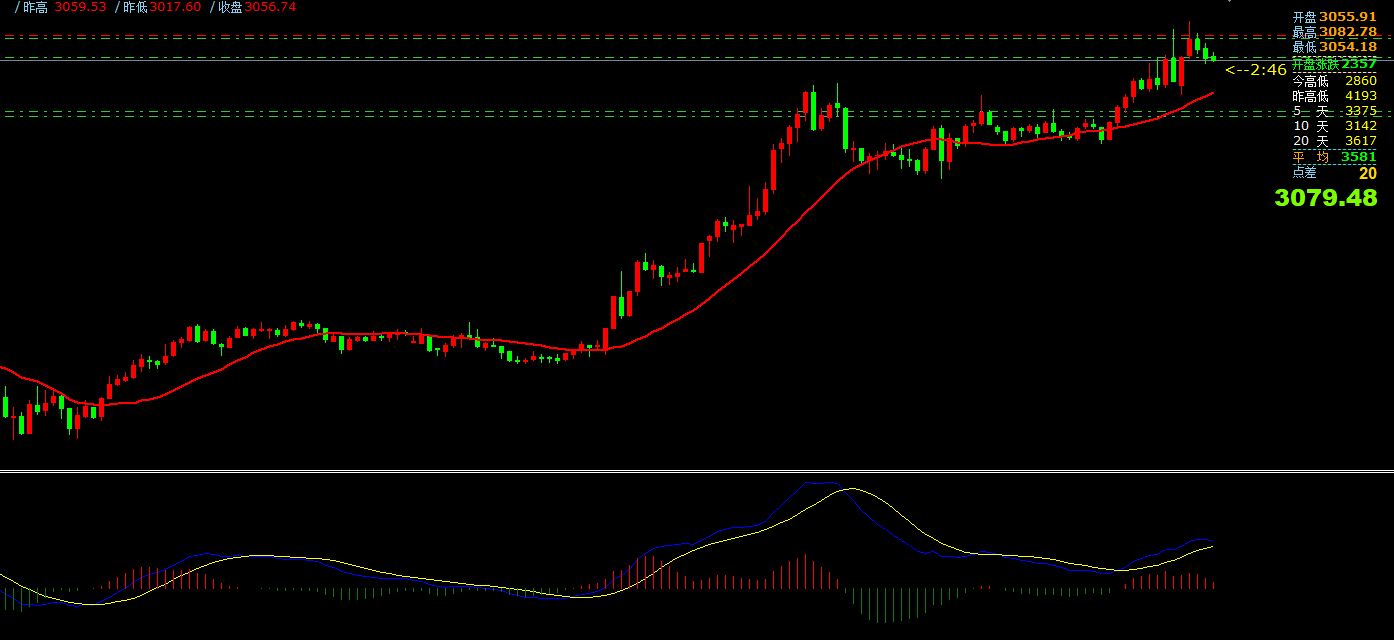Select the 5 天 3375 range row
The image size is (1394, 640).
pos(1334,111)
